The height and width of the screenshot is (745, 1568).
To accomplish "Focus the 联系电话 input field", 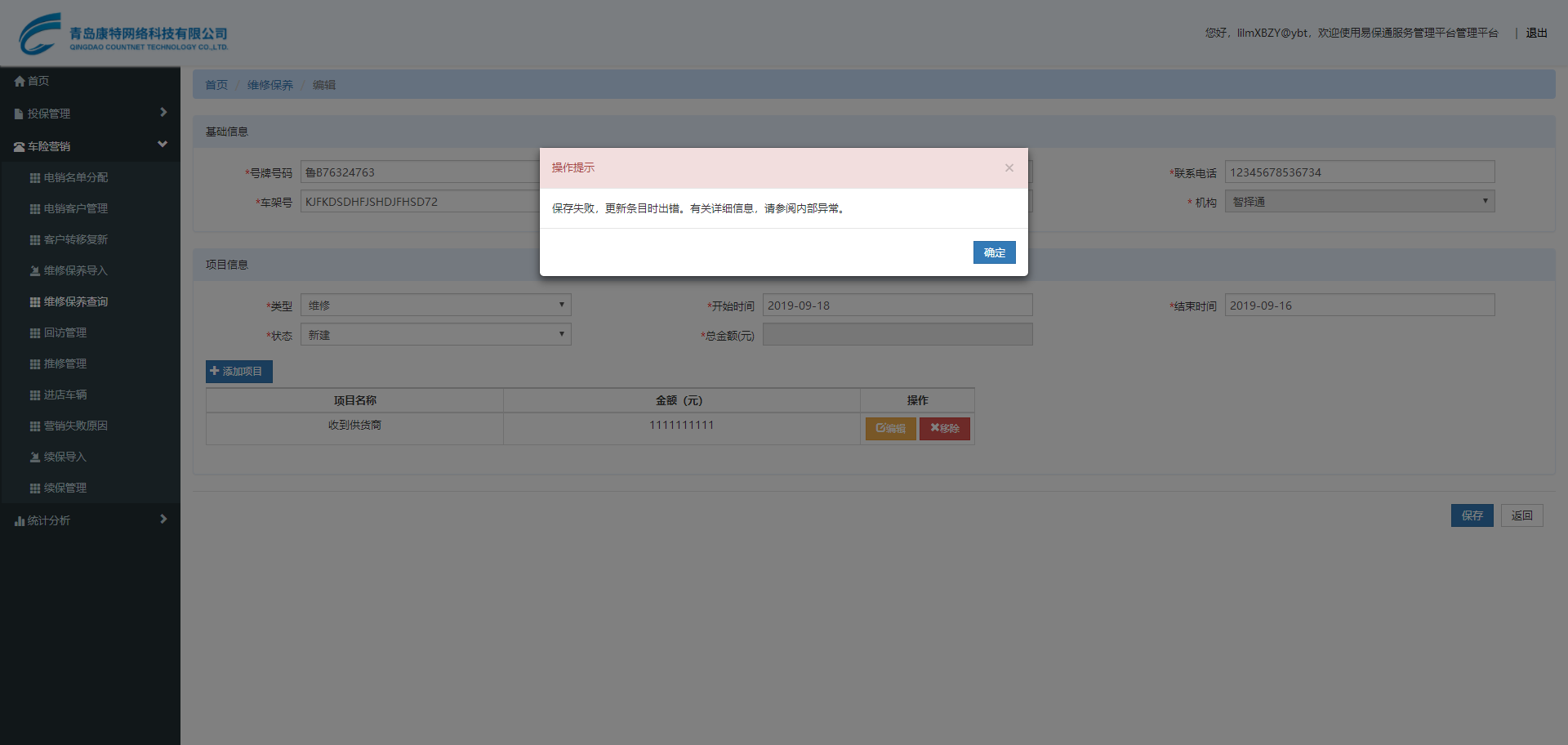I will pyautogui.click(x=1360, y=172).
